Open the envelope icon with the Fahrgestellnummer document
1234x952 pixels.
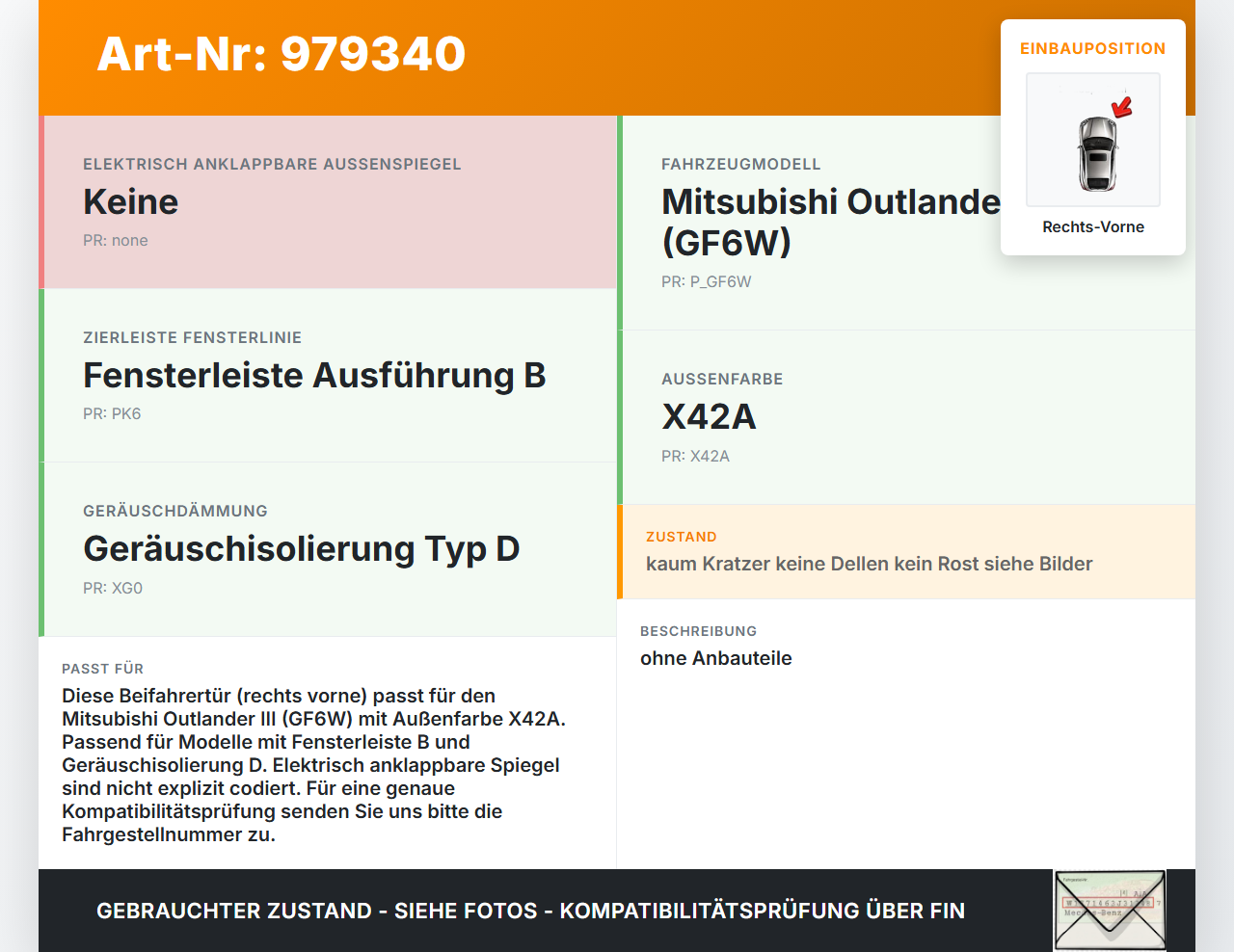(1109, 911)
